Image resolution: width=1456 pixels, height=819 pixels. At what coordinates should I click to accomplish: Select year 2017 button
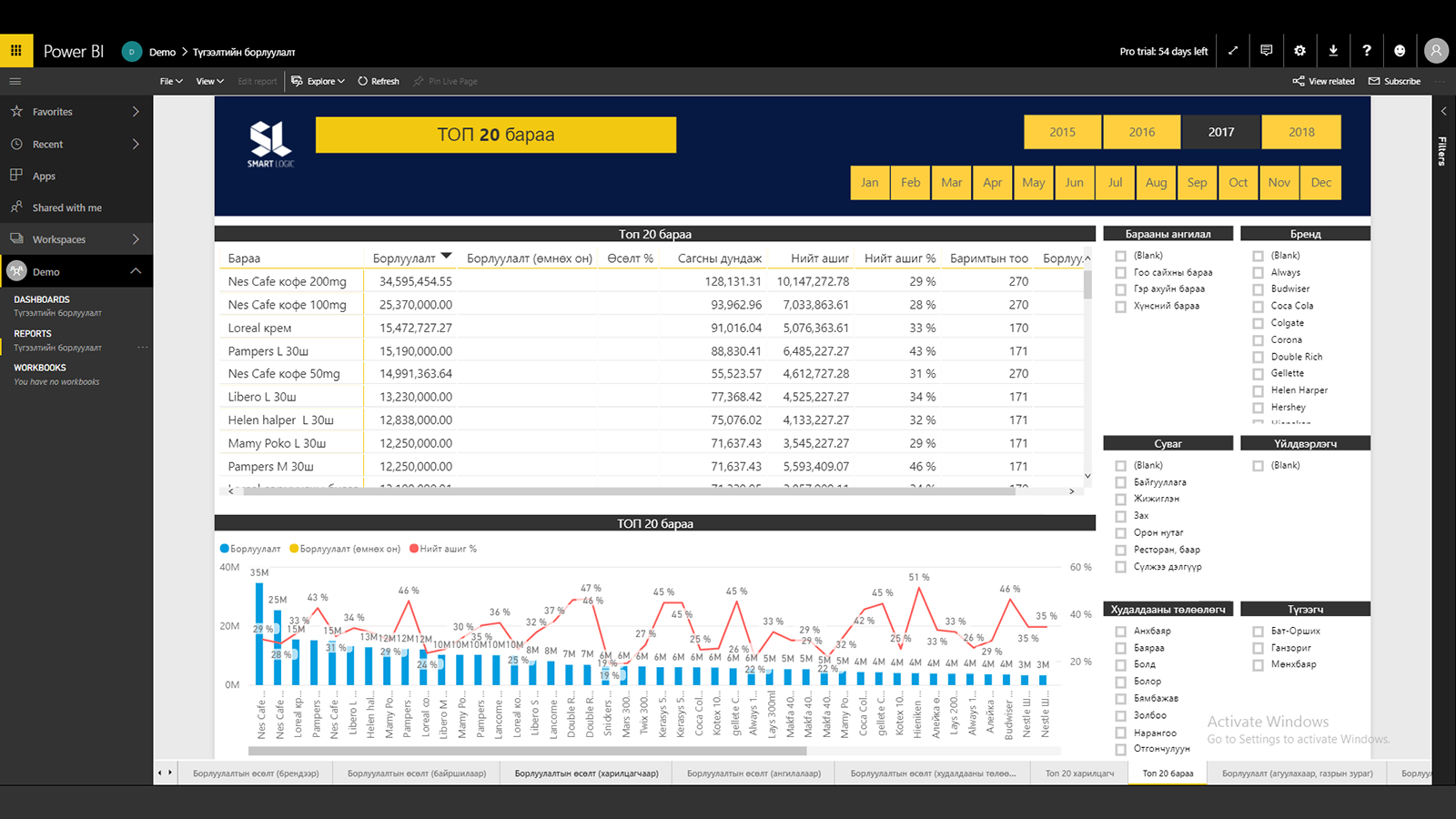(x=1221, y=132)
